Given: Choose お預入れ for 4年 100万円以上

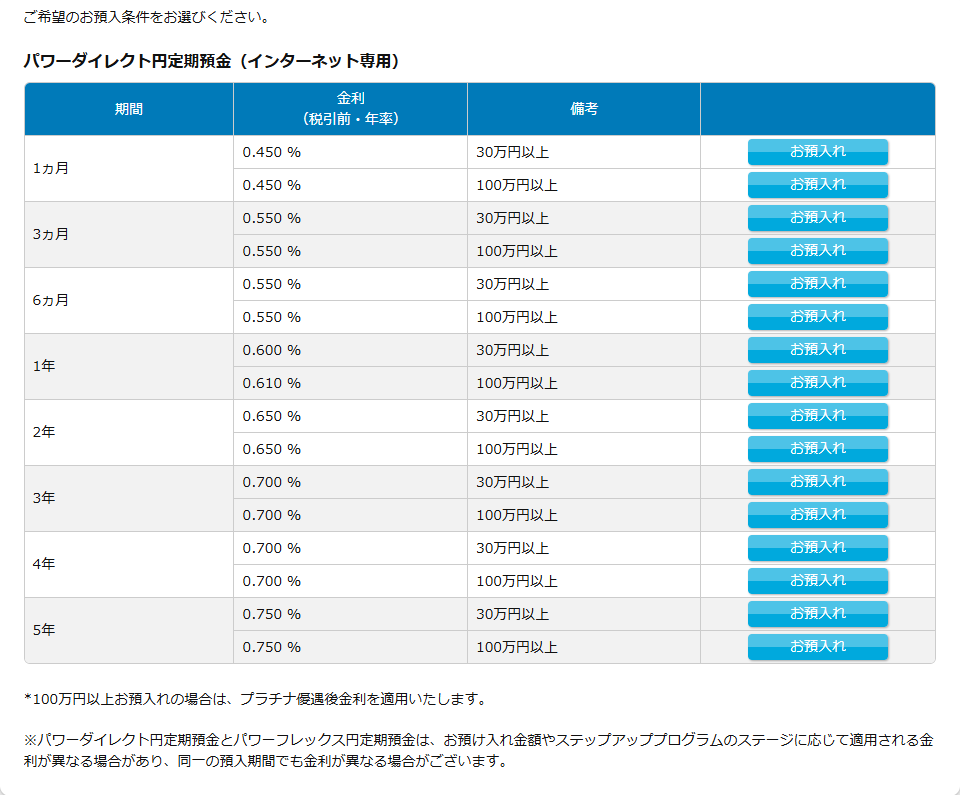Looking at the screenshot, I should point(817,581).
